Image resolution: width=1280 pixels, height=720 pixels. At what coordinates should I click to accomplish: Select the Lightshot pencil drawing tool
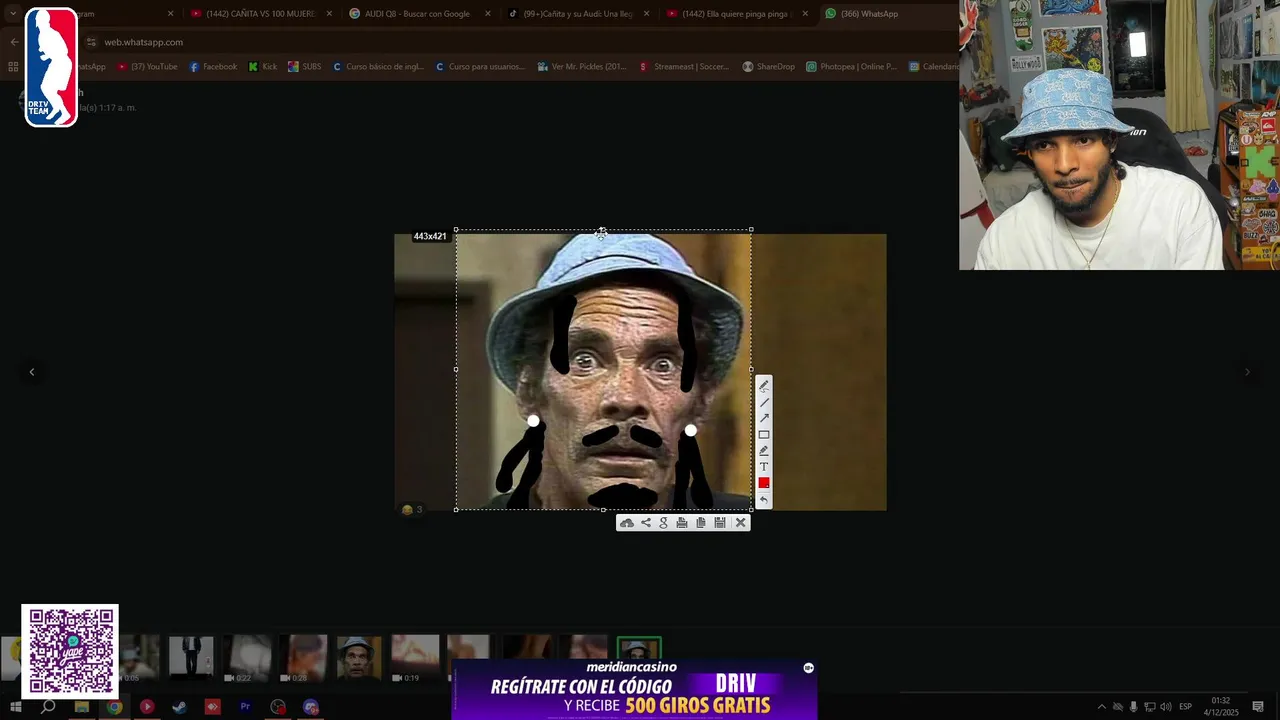(764, 386)
